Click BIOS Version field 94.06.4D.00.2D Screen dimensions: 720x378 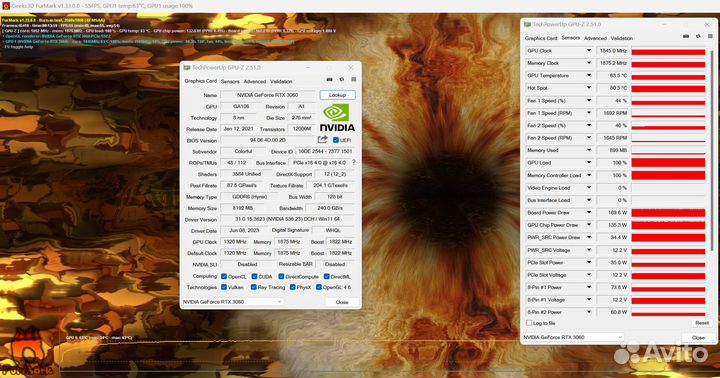pos(268,140)
